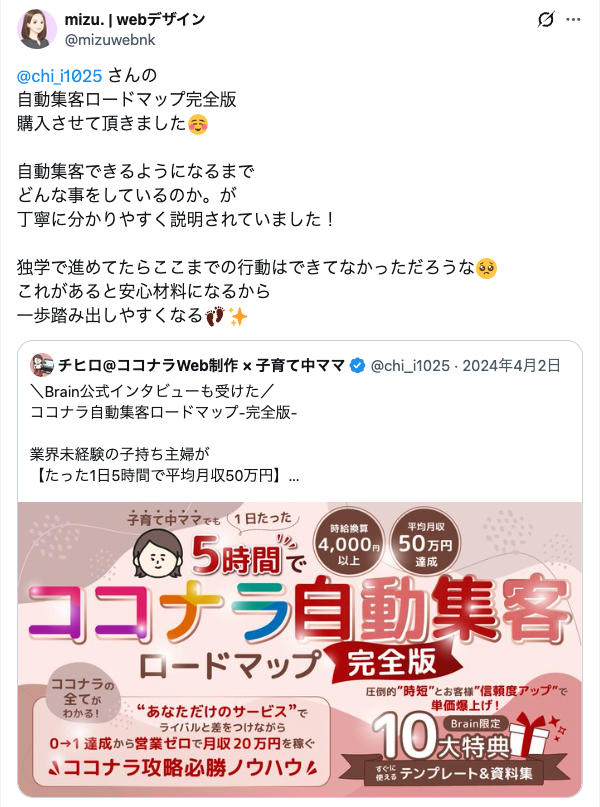
Task: Open the @mizuwebnk handle link
Action: tap(110, 40)
